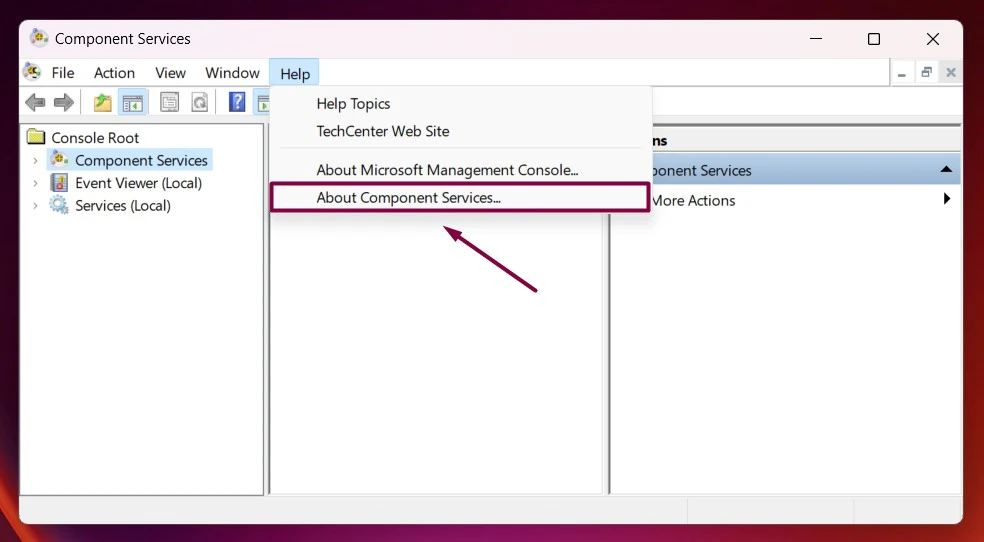Click the Event Viewer (Local) tree icon

(x=59, y=183)
